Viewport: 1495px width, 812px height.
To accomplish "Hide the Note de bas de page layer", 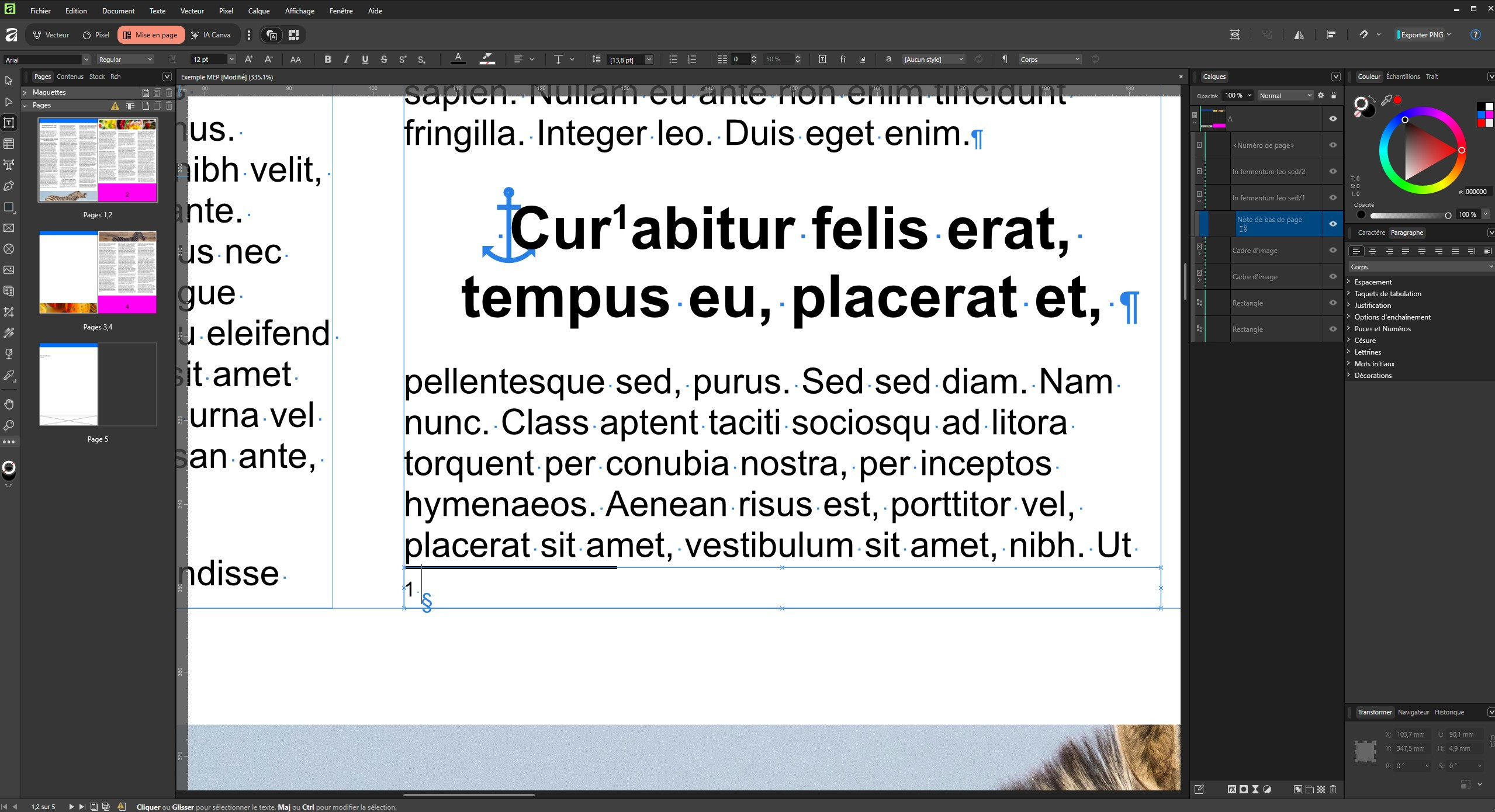I will point(1333,224).
